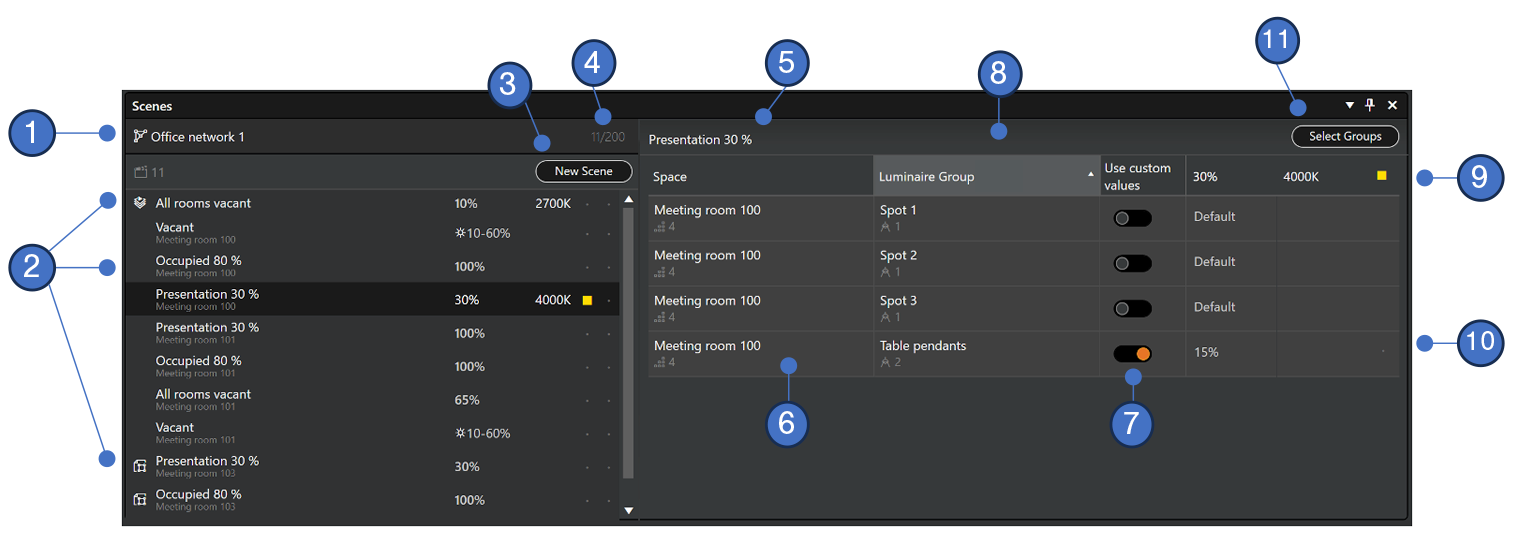Click room icon beside Presentation 30 % Meeting room 103
Image resolution: width=1534 pixels, height=554 pixels.
point(140,466)
